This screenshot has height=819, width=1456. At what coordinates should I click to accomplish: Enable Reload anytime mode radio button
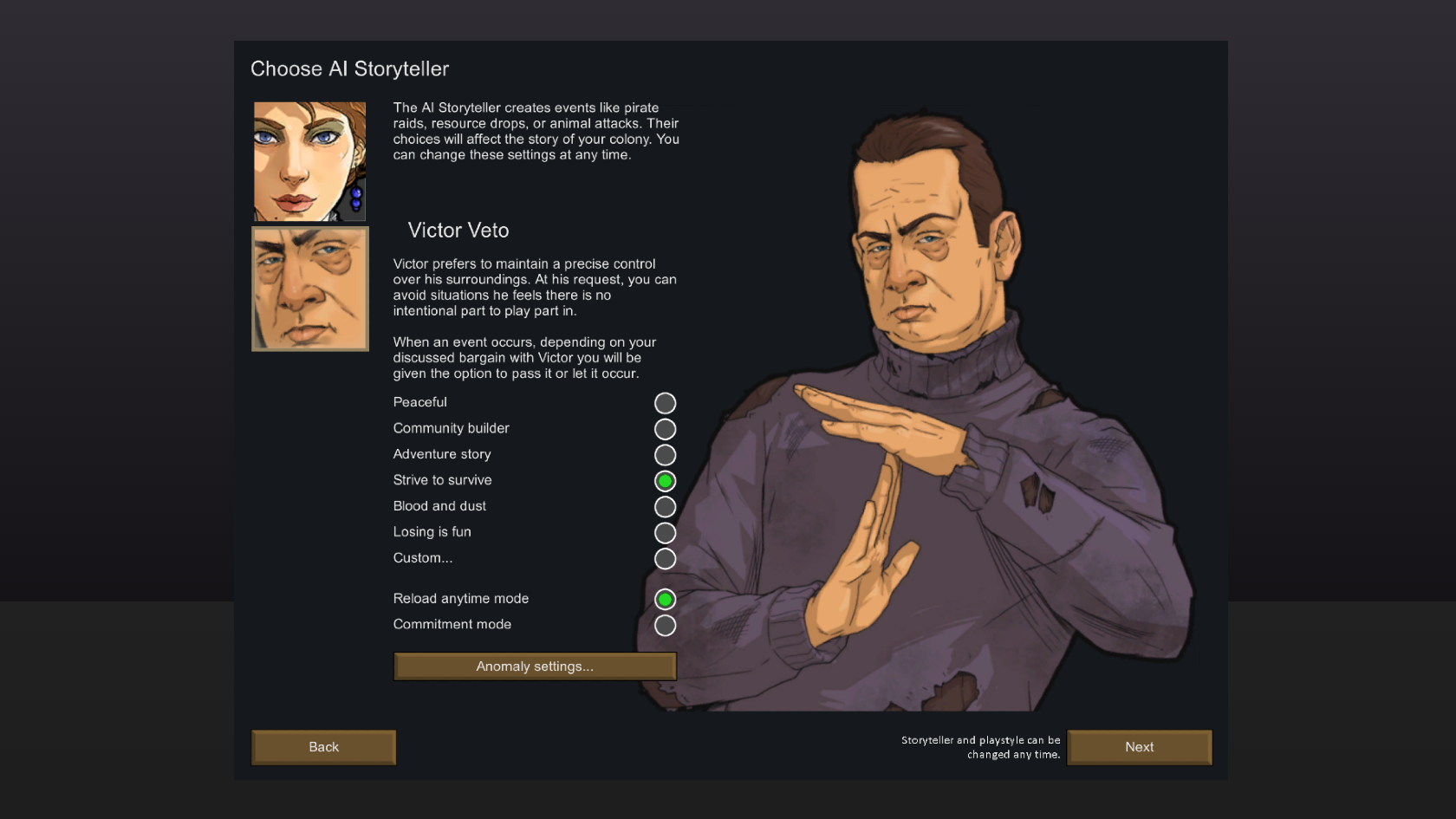[x=665, y=599]
